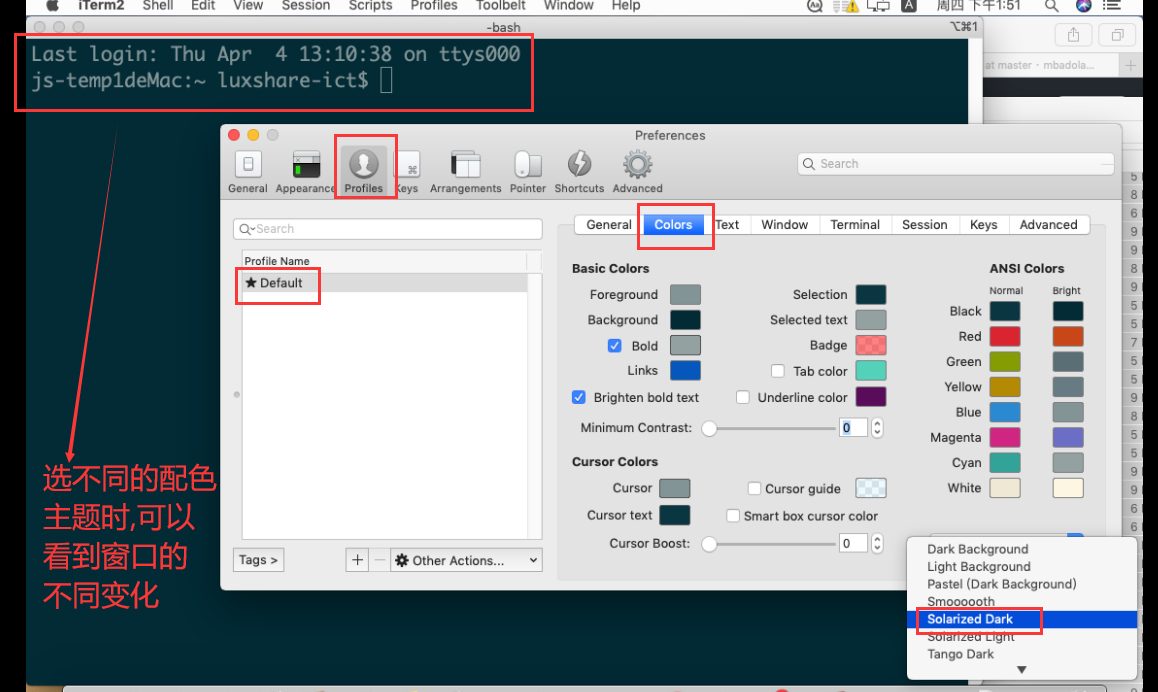Click the share icon in background window

[x=1073, y=35]
